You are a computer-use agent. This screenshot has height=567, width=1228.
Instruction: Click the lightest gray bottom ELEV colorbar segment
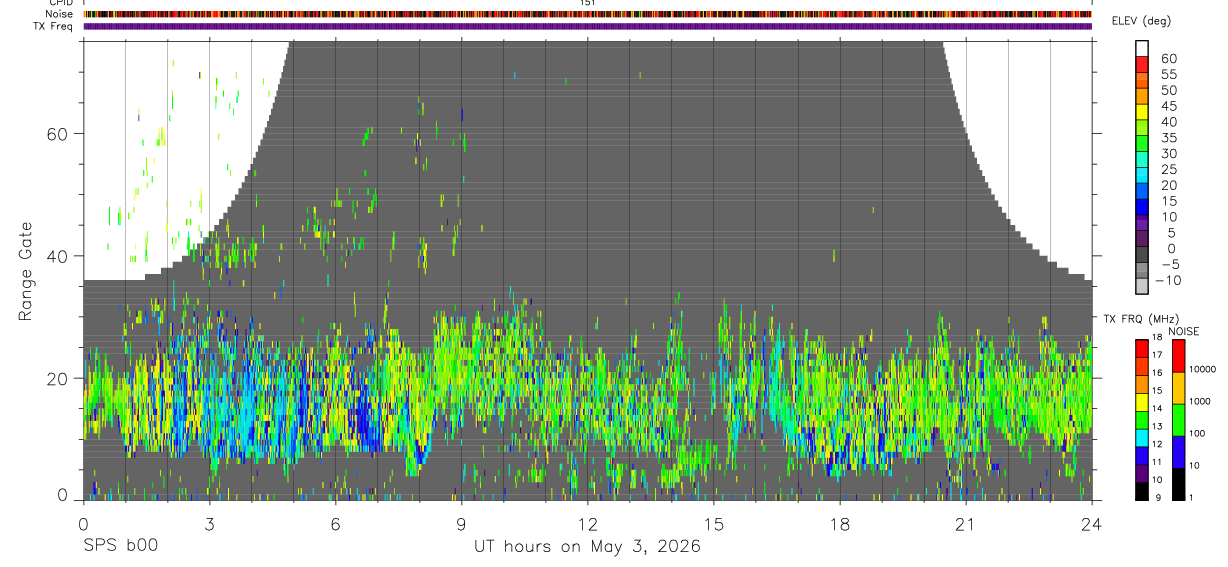1142,285
